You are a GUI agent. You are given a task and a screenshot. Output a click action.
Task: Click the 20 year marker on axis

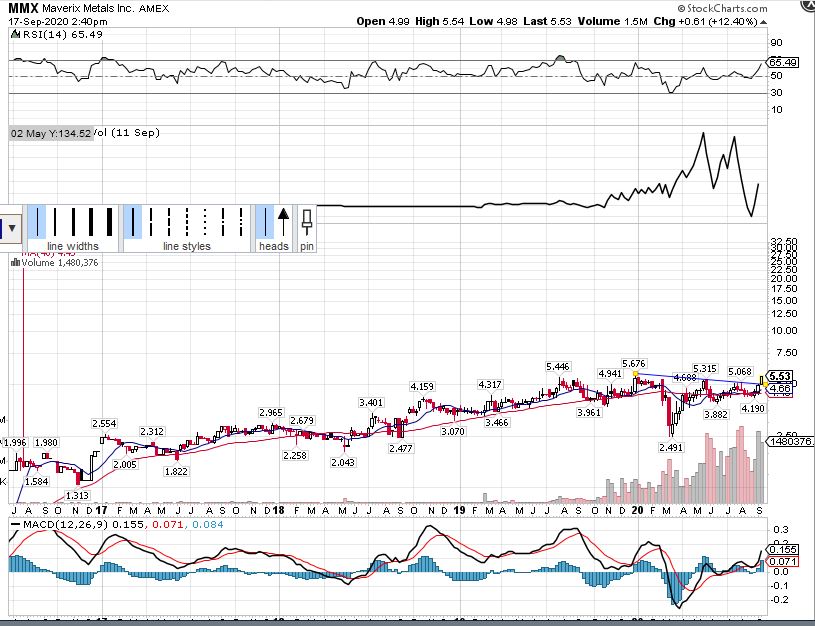tap(637, 510)
